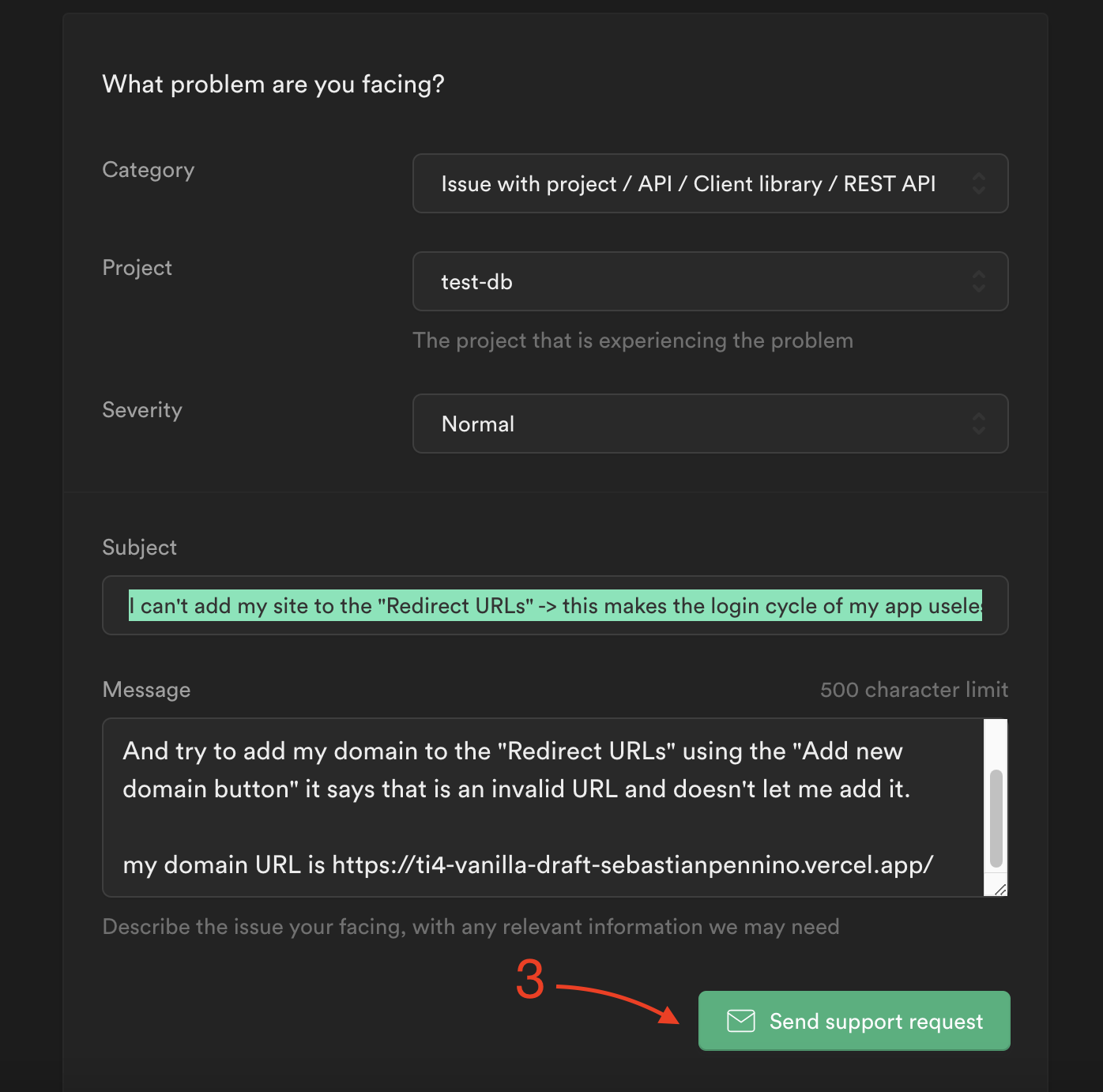1103x1092 pixels.
Task: Click the What problem are you facing heading
Action: coord(273,84)
